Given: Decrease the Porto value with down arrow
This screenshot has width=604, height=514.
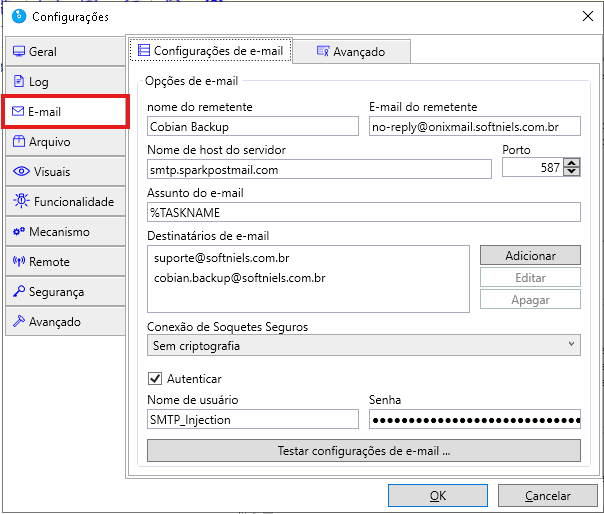Looking at the screenshot, I should [x=572, y=173].
